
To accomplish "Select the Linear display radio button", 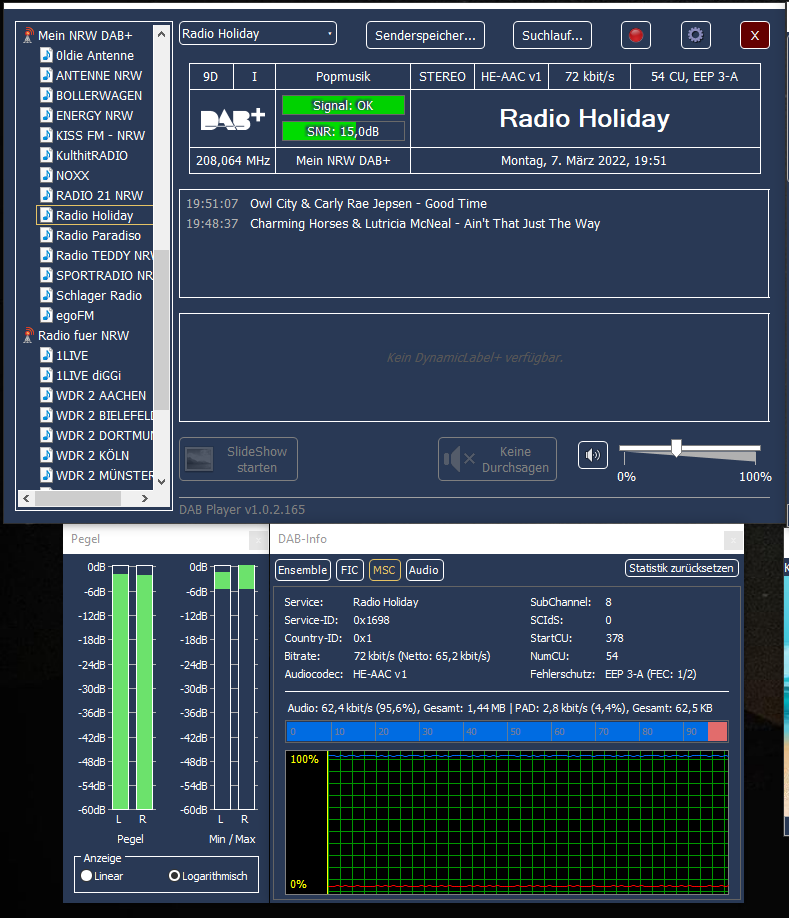I will point(87,876).
